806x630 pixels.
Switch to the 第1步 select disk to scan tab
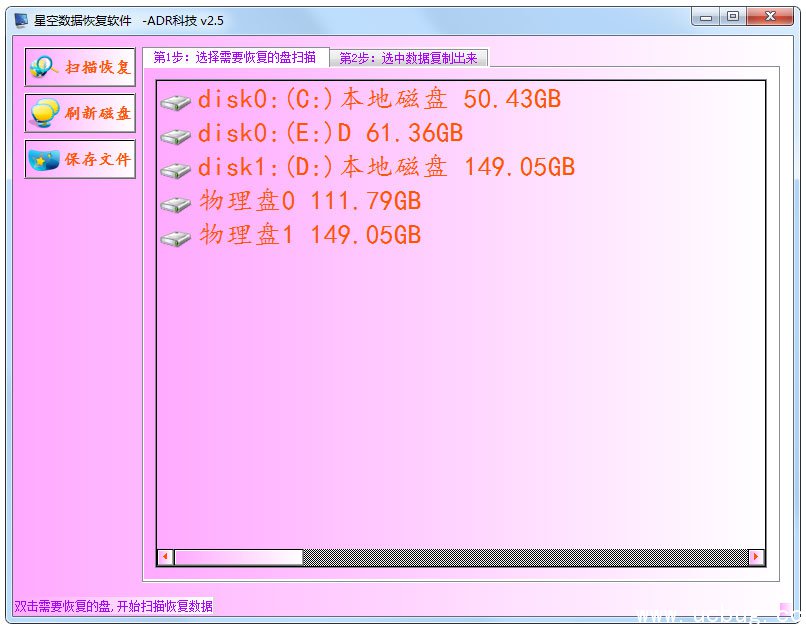point(235,58)
